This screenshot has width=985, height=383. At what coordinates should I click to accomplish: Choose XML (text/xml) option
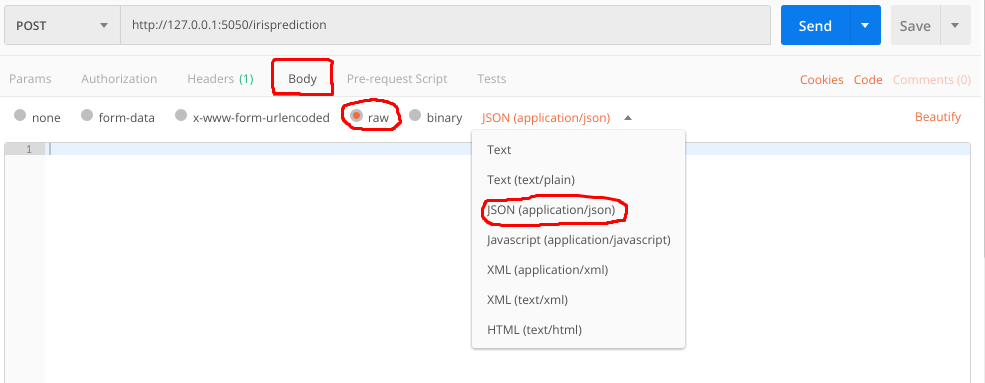tap(578, 300)
